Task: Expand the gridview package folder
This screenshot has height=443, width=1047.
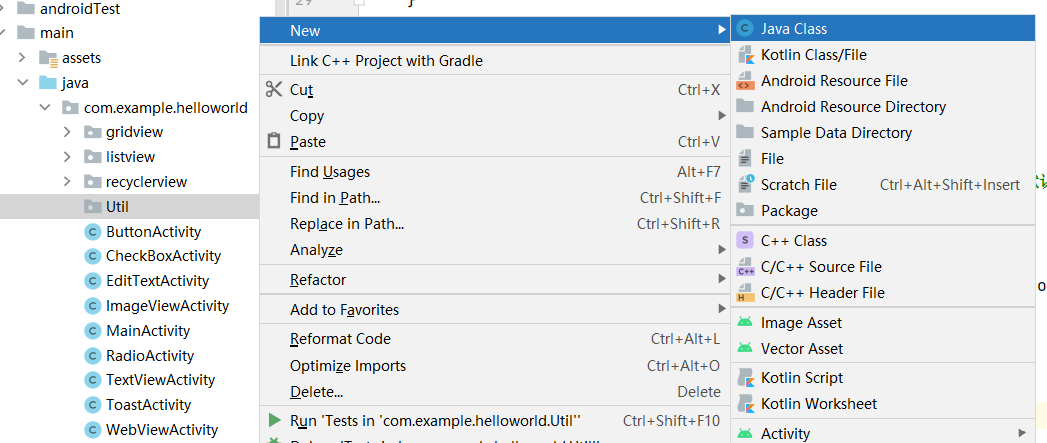Action: (x=67, y=132)
